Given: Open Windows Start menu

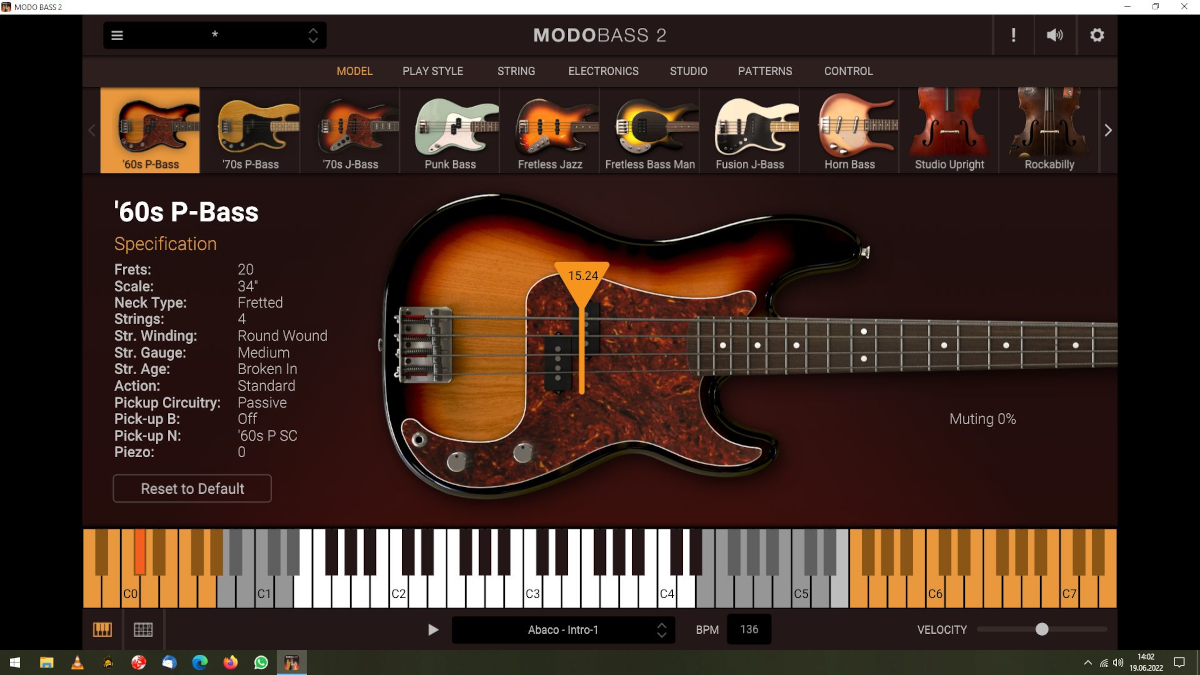Looking at the screenshot, I should click(16, 662).
